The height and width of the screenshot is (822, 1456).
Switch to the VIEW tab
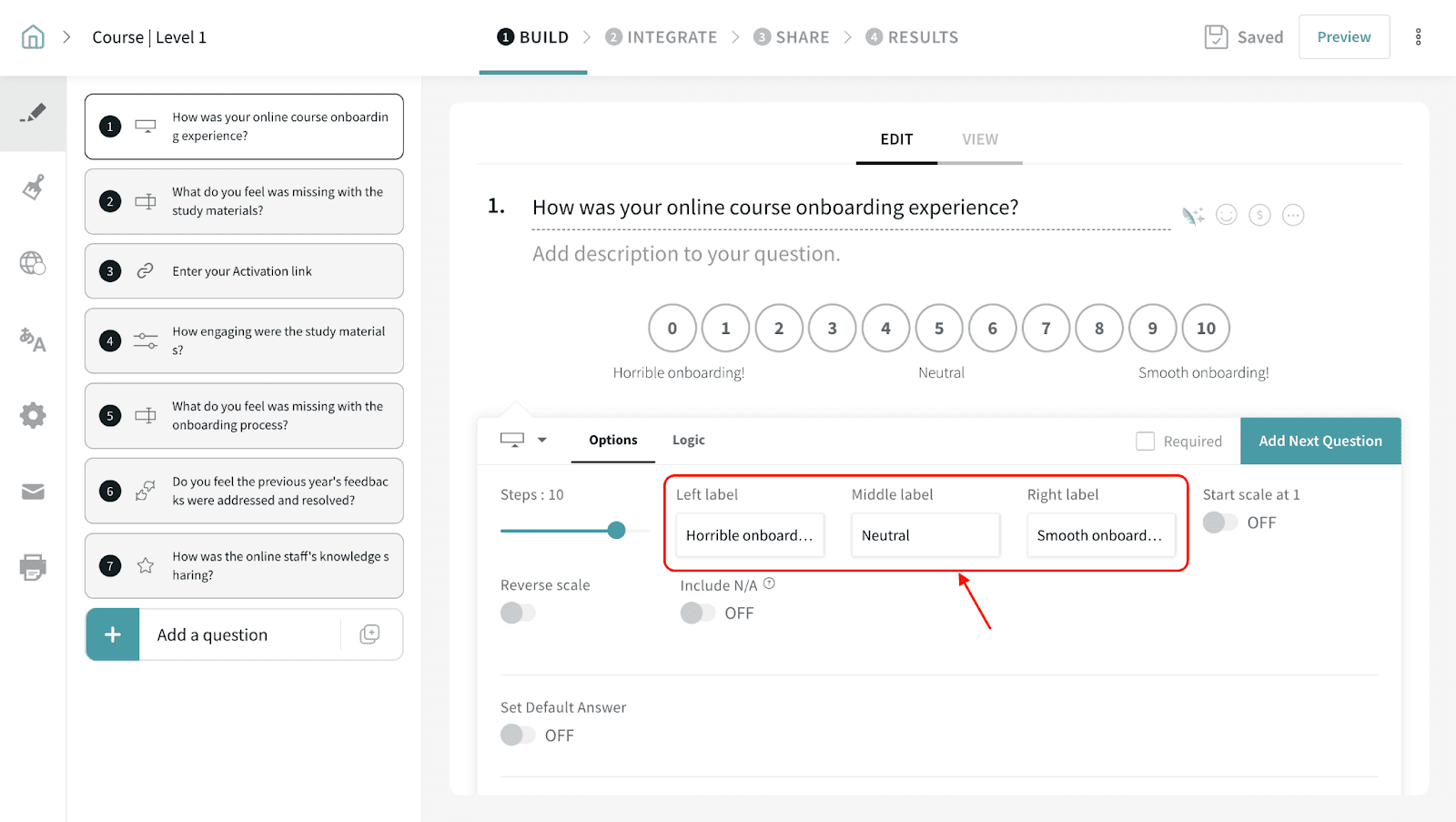pos(980,139)
